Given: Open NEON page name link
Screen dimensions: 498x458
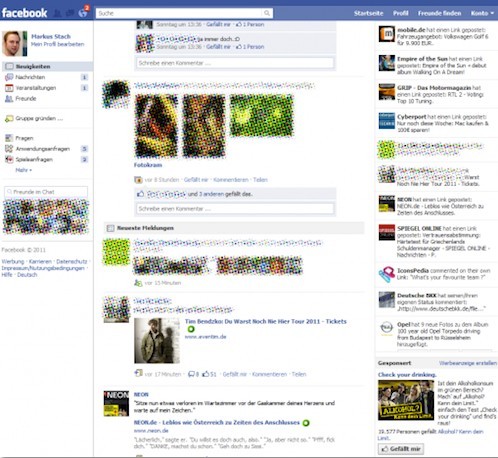Looking at the screenshot, I should coord(141,394).
